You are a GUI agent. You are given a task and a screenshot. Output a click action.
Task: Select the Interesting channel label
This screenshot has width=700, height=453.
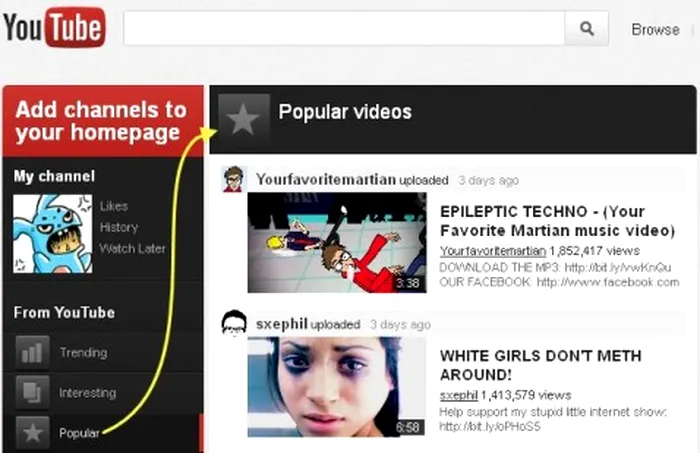pos(88,393)
